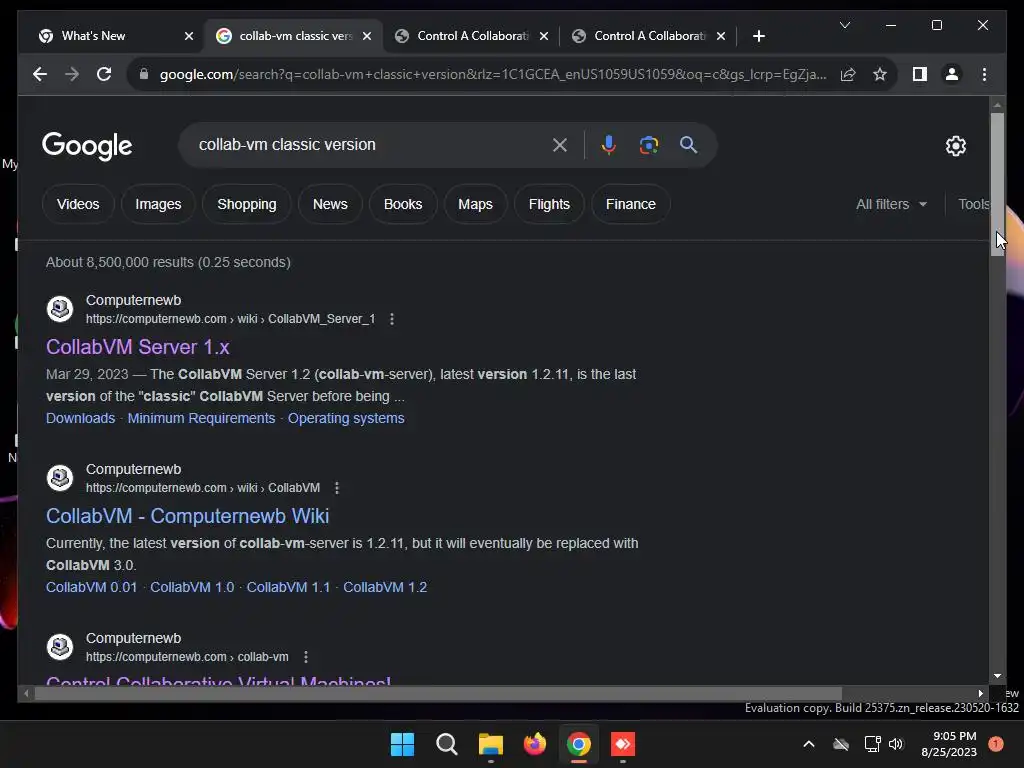The image size is (1024, 768).
Task: Follow the Minimum Requirements sitelink
Action: tap(201, 418)
